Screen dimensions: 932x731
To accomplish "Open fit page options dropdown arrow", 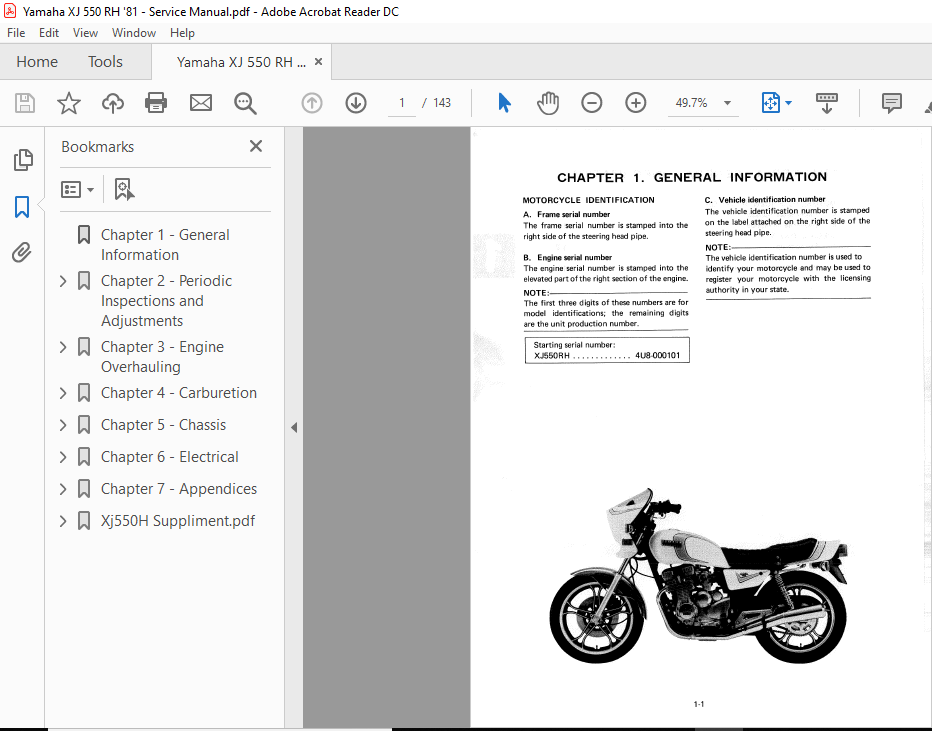I will click(789, 103).
